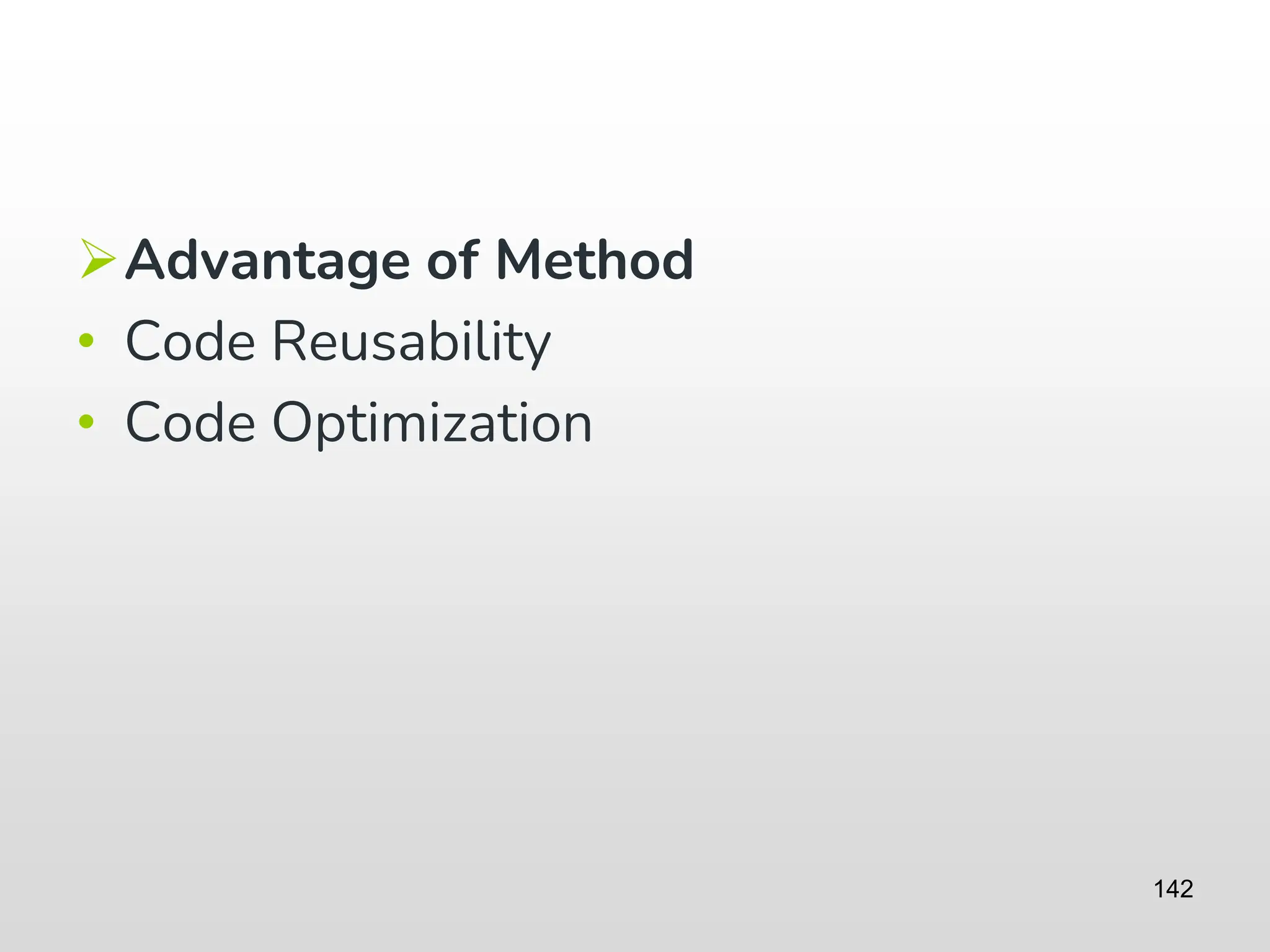Click "Code" in the Code Reusability line

click(x=190, y=341)
